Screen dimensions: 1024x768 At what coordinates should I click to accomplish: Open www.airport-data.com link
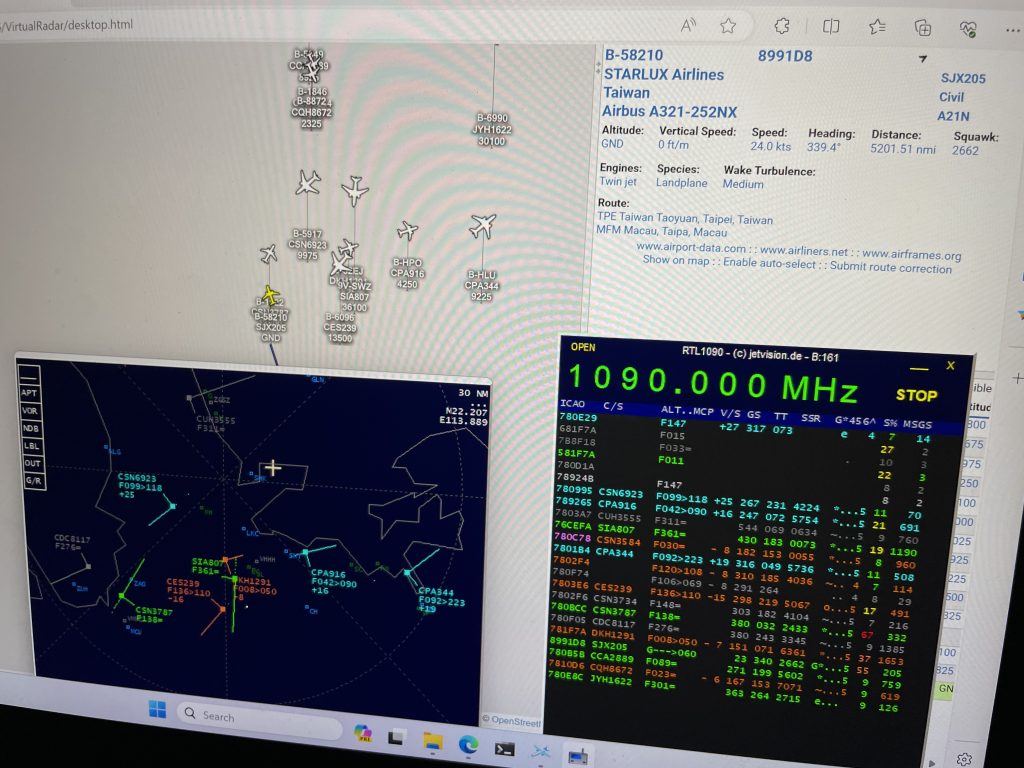691,248
